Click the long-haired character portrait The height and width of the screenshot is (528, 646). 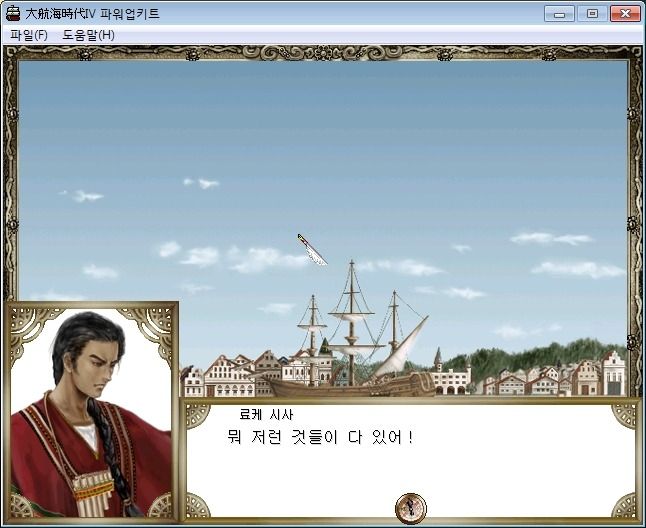pos(91,412)
